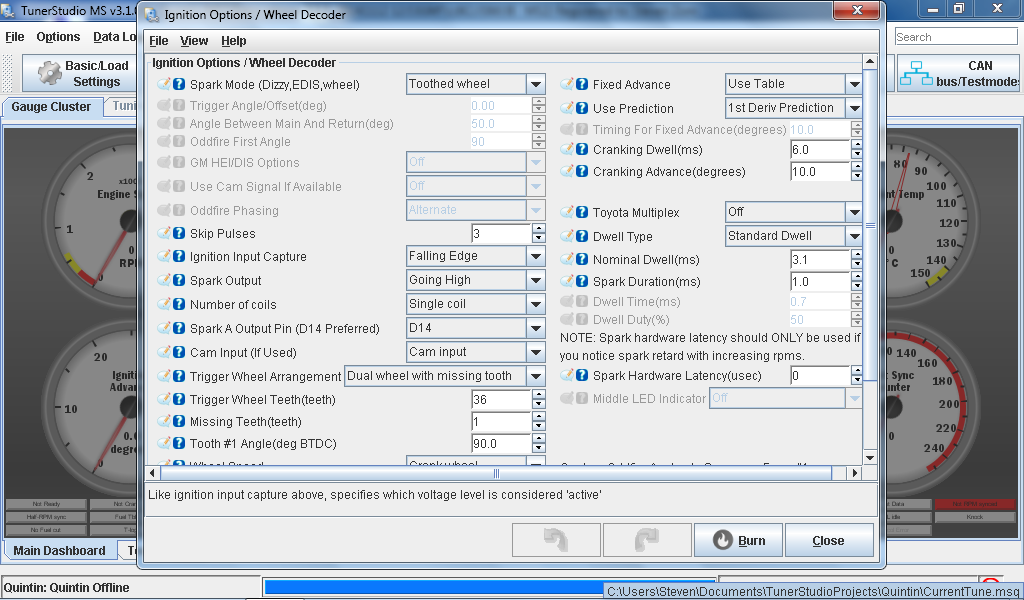Click help icon for Missing Teeth
Image resolution: width=1024 pixels, height=600 pixels.
[x=179, y=421]
